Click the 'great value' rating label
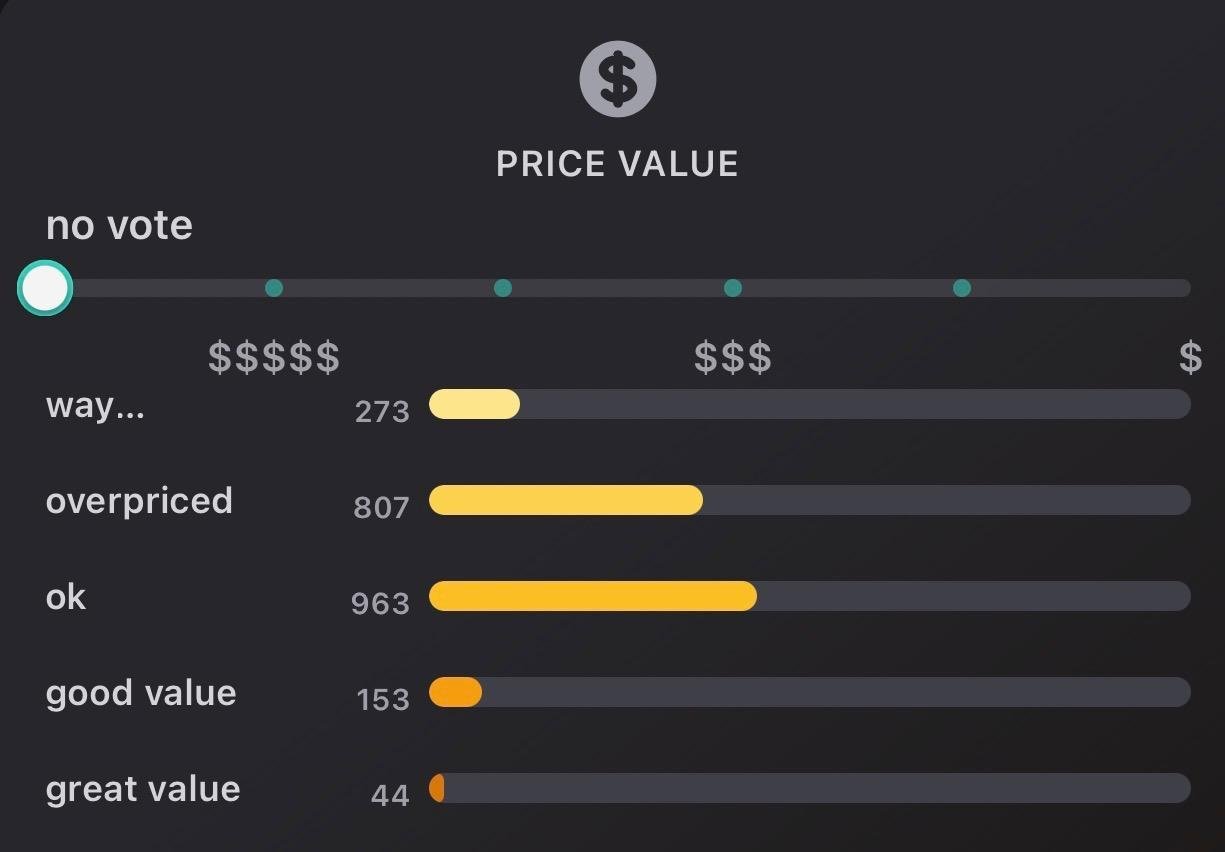Viewport: 1225px width, 852px height. pyautogui.click(x=143, y=789)
